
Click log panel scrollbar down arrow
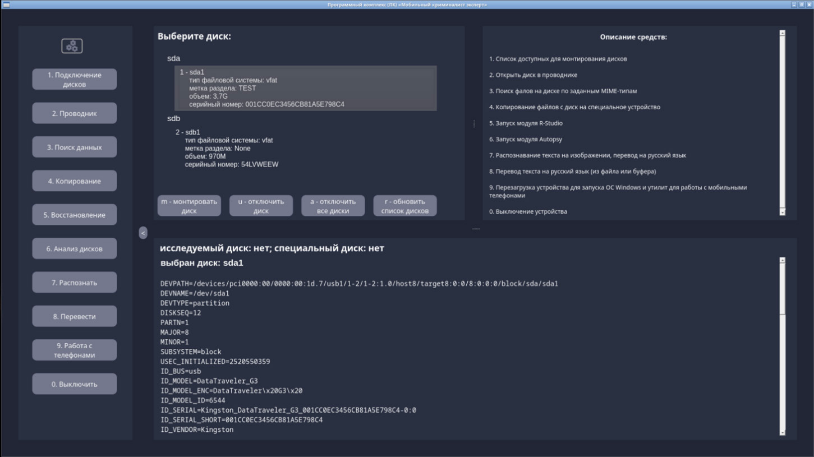pyautogui.click(x=782, y=432)
